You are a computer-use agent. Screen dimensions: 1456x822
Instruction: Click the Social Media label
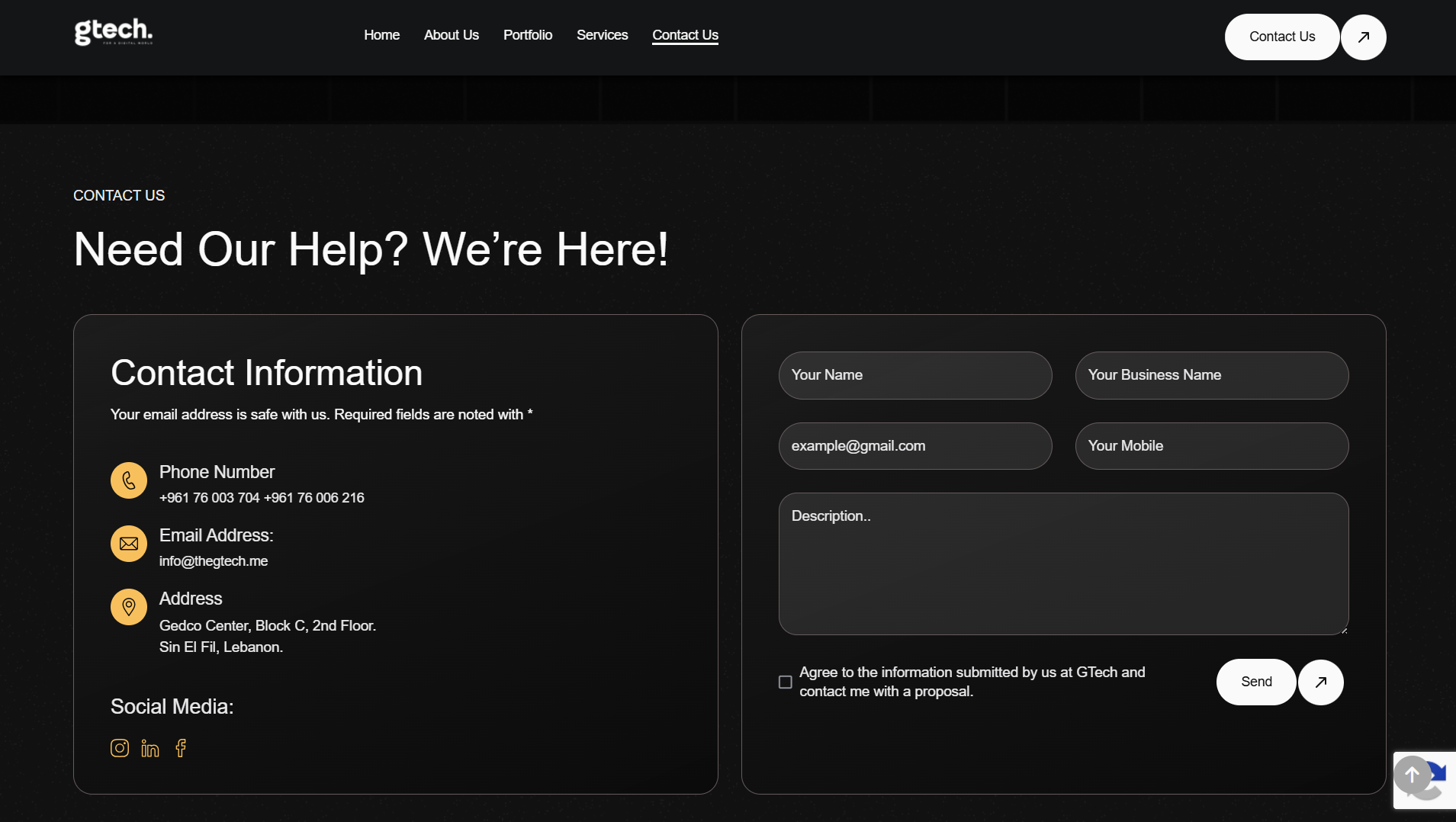[172, 707]
